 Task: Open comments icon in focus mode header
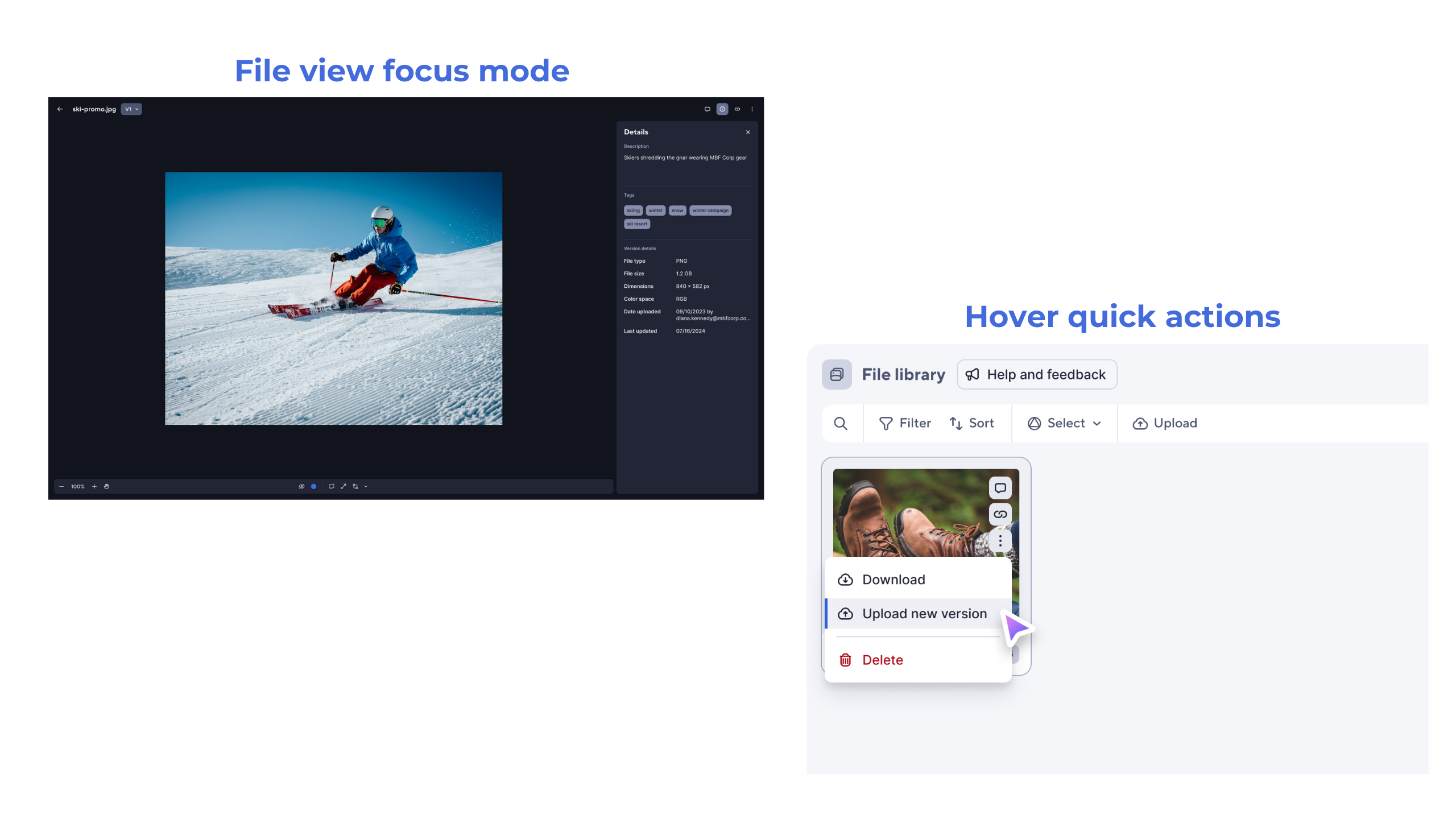707,109
